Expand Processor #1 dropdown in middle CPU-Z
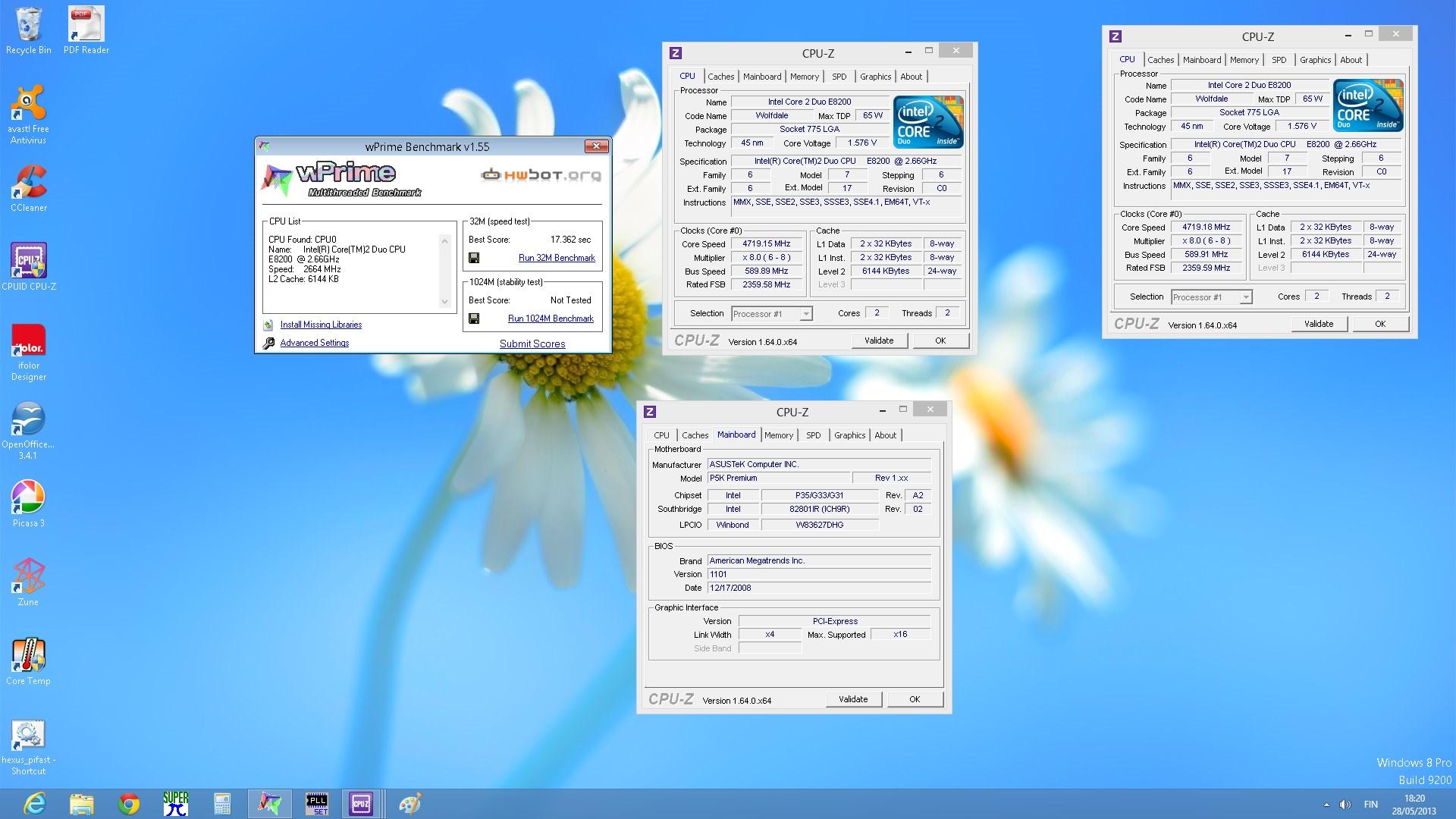Screen dimensions: 1456x819 pyautogui.click(x=806, y=314)
